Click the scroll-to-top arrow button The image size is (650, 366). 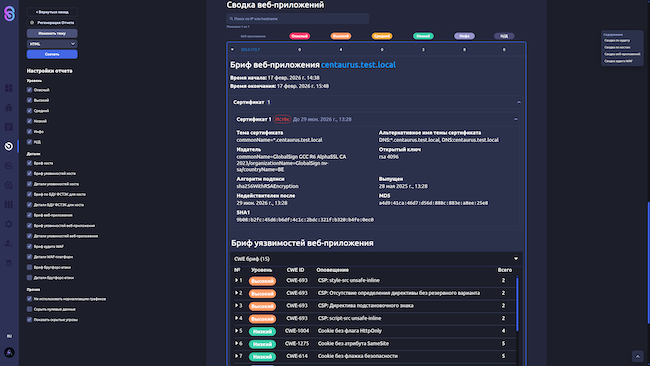(x=638, y=356)
